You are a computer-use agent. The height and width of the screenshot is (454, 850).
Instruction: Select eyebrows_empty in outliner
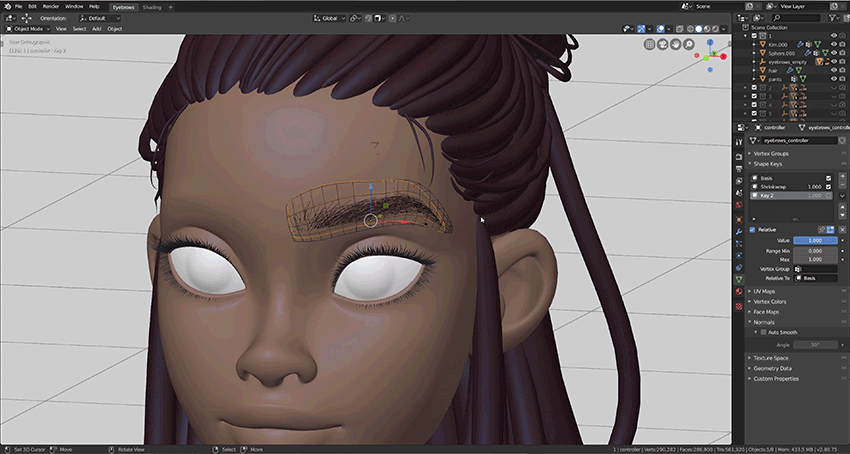click(x=788, y=62)
